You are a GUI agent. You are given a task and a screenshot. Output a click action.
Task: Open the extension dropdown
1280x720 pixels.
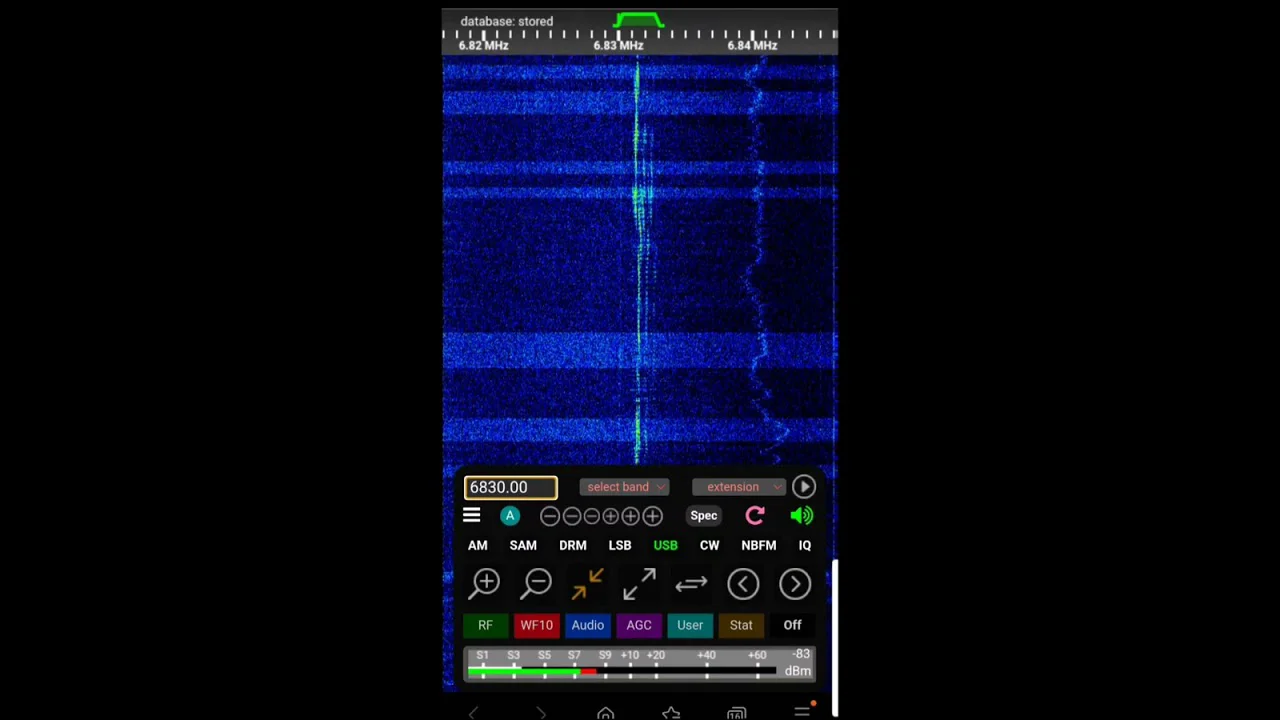[x=738, y=487]
